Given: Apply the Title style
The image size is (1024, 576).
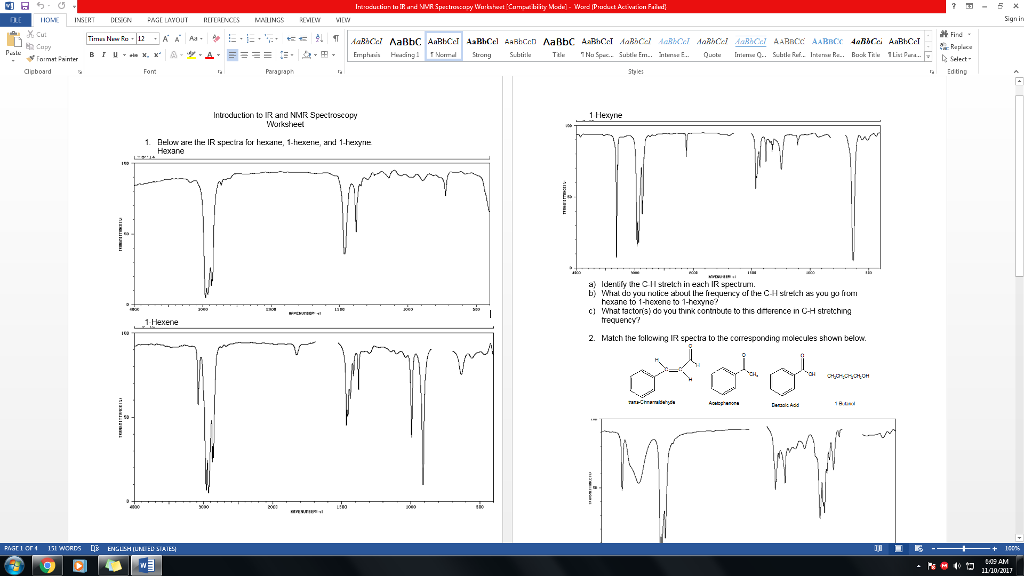Looking at the screenshot, I should click(559, 46).
